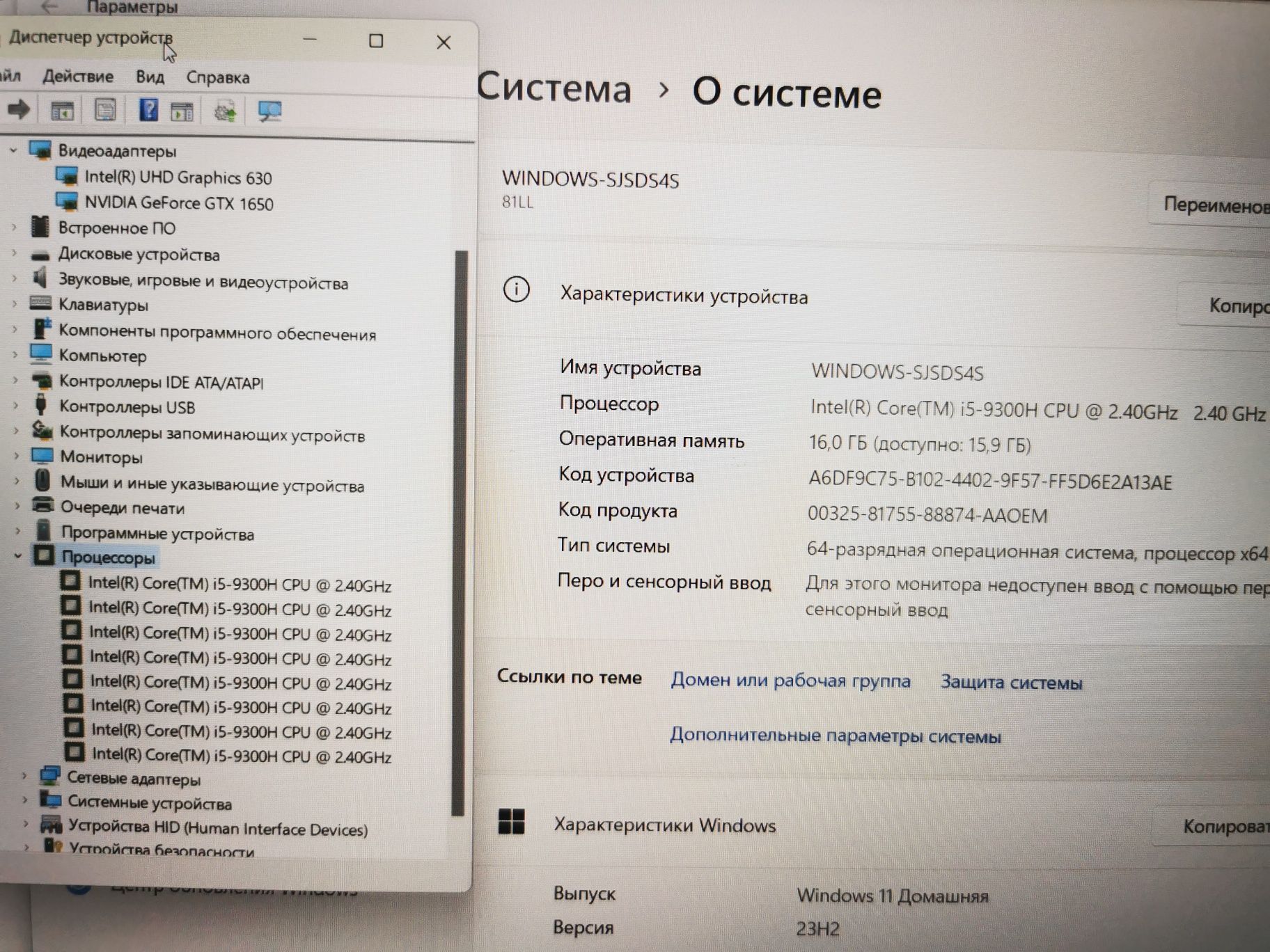Click the Системные устройства folder icon

[x=51, y=800]
